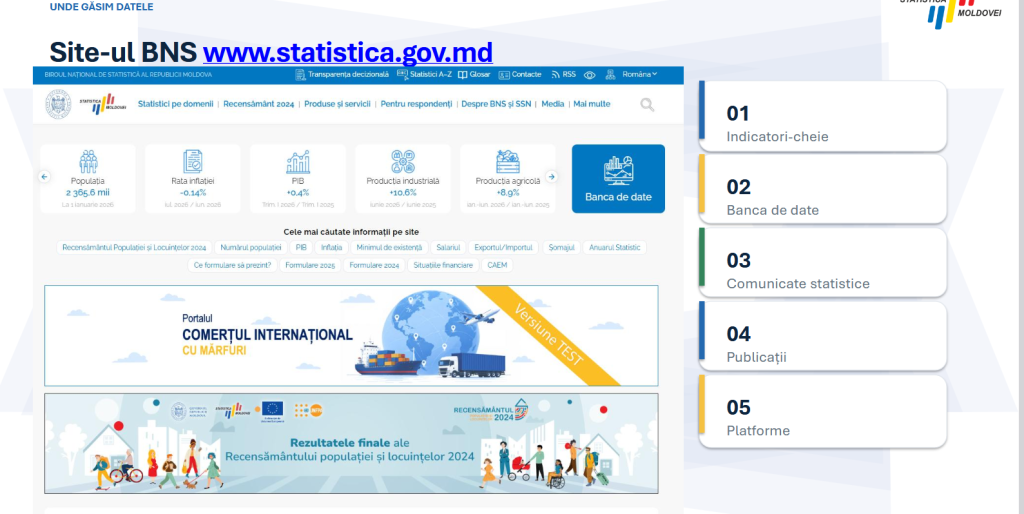This screenshot has width=1024, height=514.
Task: Click the Statistica Moldovei logo in header
Action: coord(103,104)
